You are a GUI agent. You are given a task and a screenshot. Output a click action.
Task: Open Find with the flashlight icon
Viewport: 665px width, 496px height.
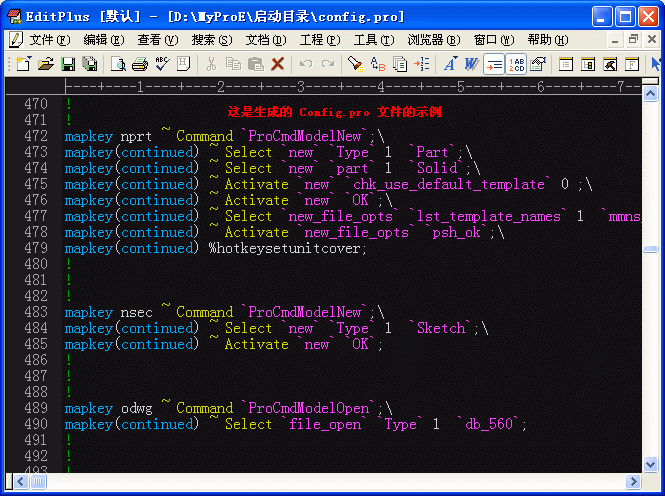point(355,64)
